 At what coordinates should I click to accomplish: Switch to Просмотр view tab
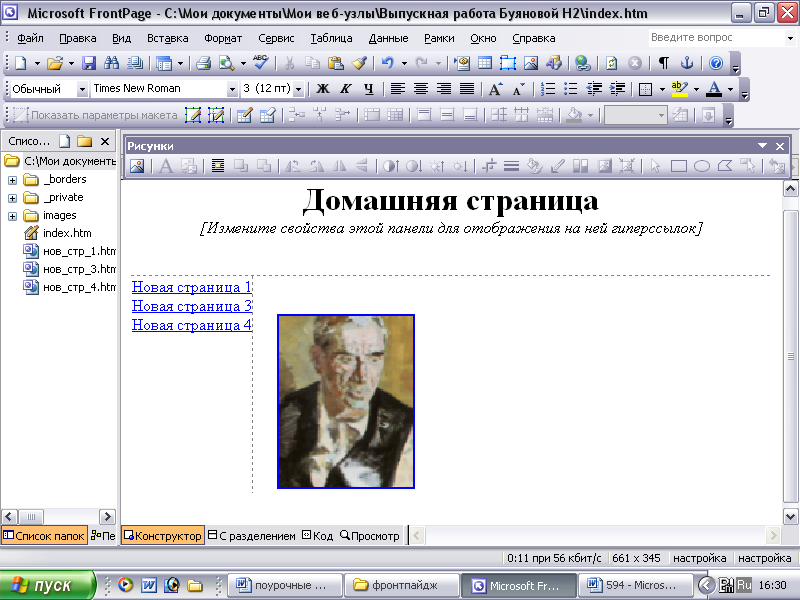pos(370,536)
